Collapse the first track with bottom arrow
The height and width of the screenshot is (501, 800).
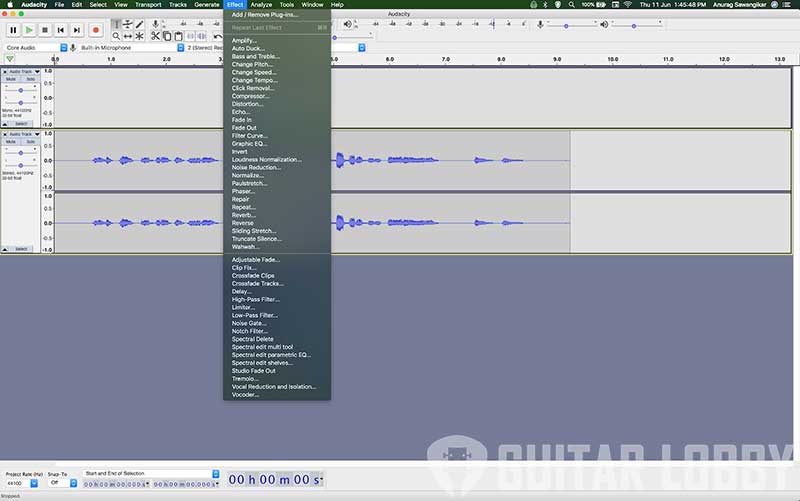[x=5, y=124]
